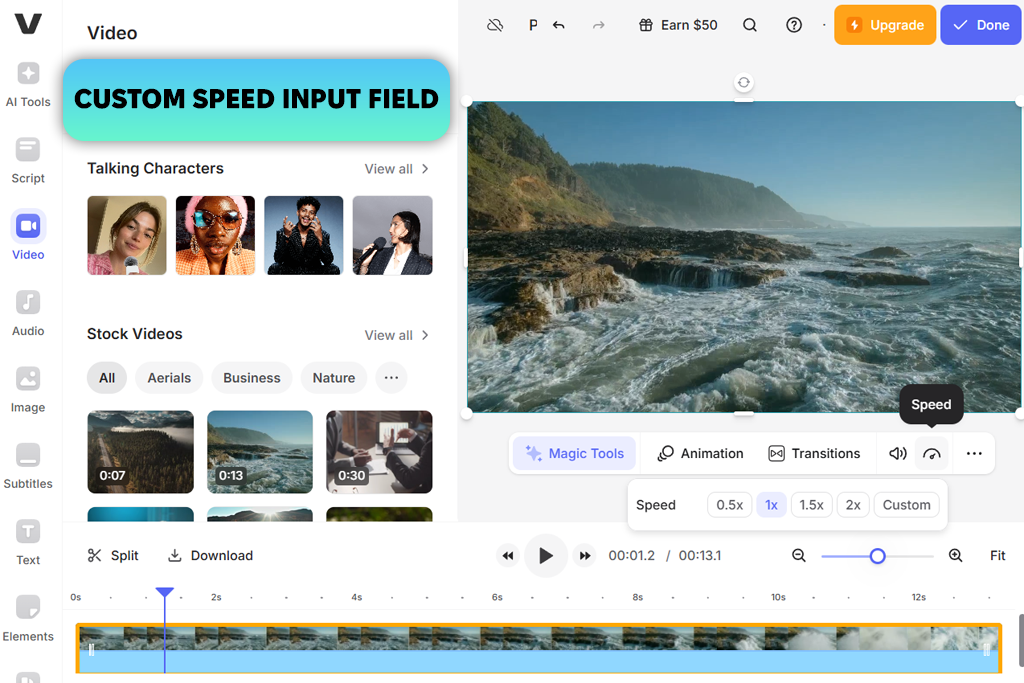
Task: Choose the 0:30 business meeting stock video
Action: [x=379, y=452]
